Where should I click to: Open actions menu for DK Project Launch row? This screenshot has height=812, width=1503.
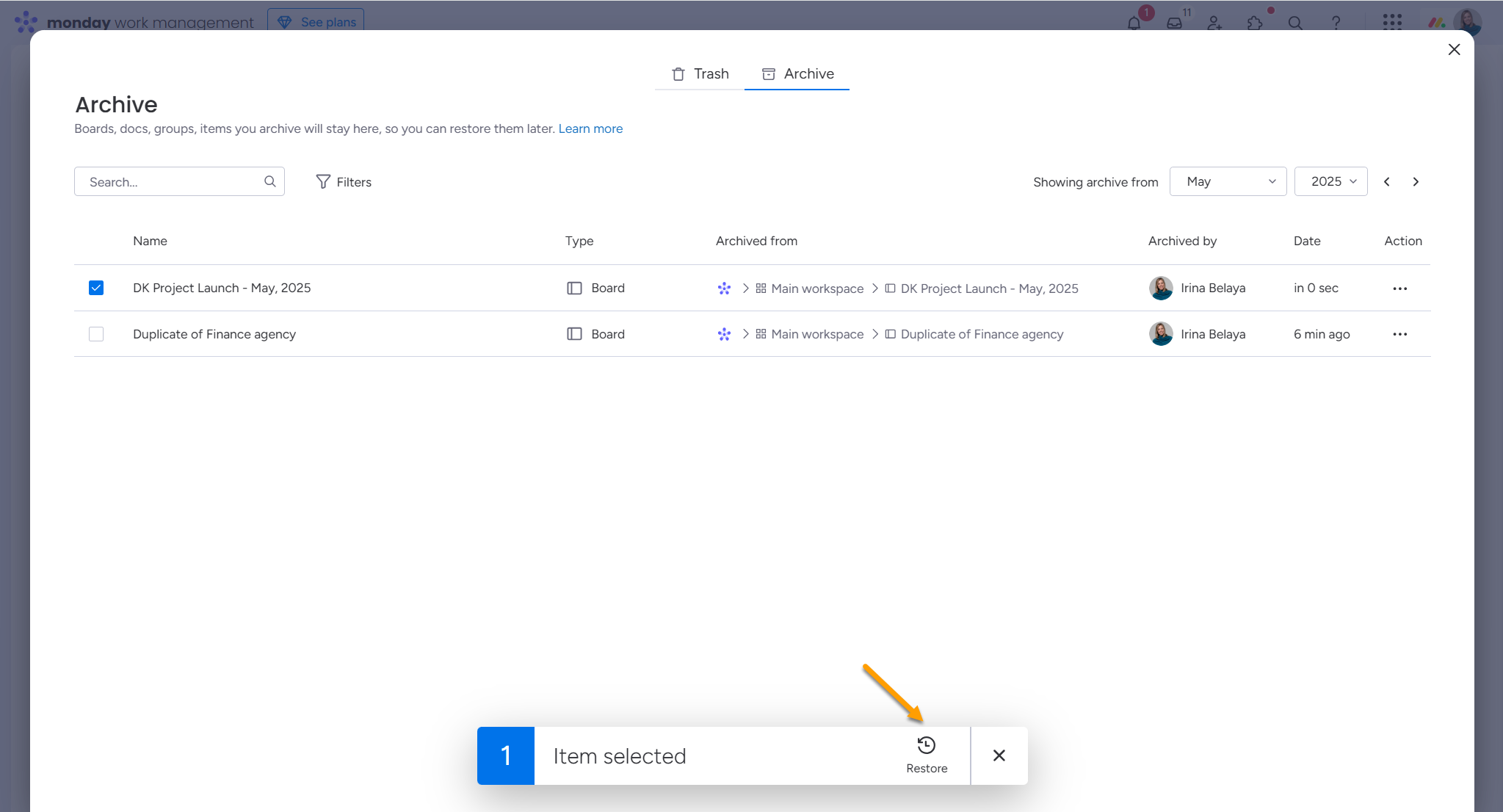[x=1400, y=289]
